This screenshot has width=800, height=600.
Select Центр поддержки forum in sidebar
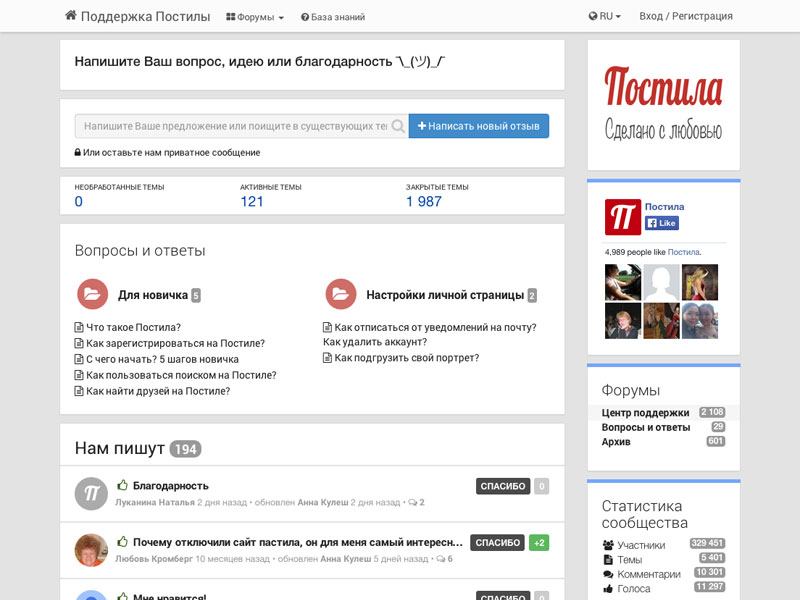coord(645,413)
